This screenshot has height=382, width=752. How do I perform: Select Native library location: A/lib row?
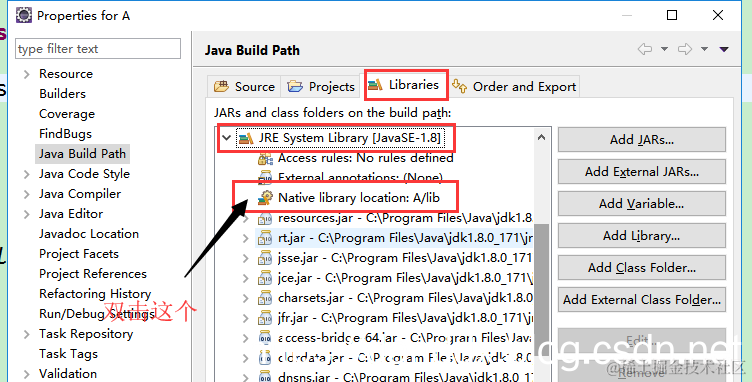349,197
